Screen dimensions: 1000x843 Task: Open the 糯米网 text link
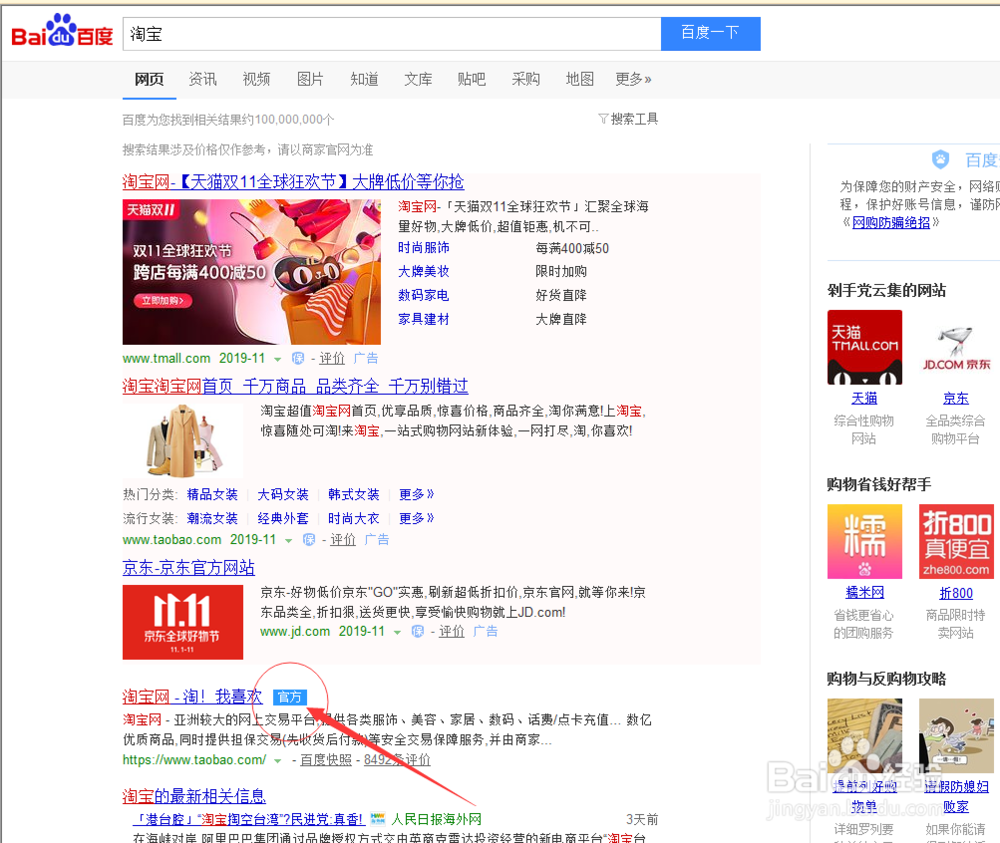(865, 592)
